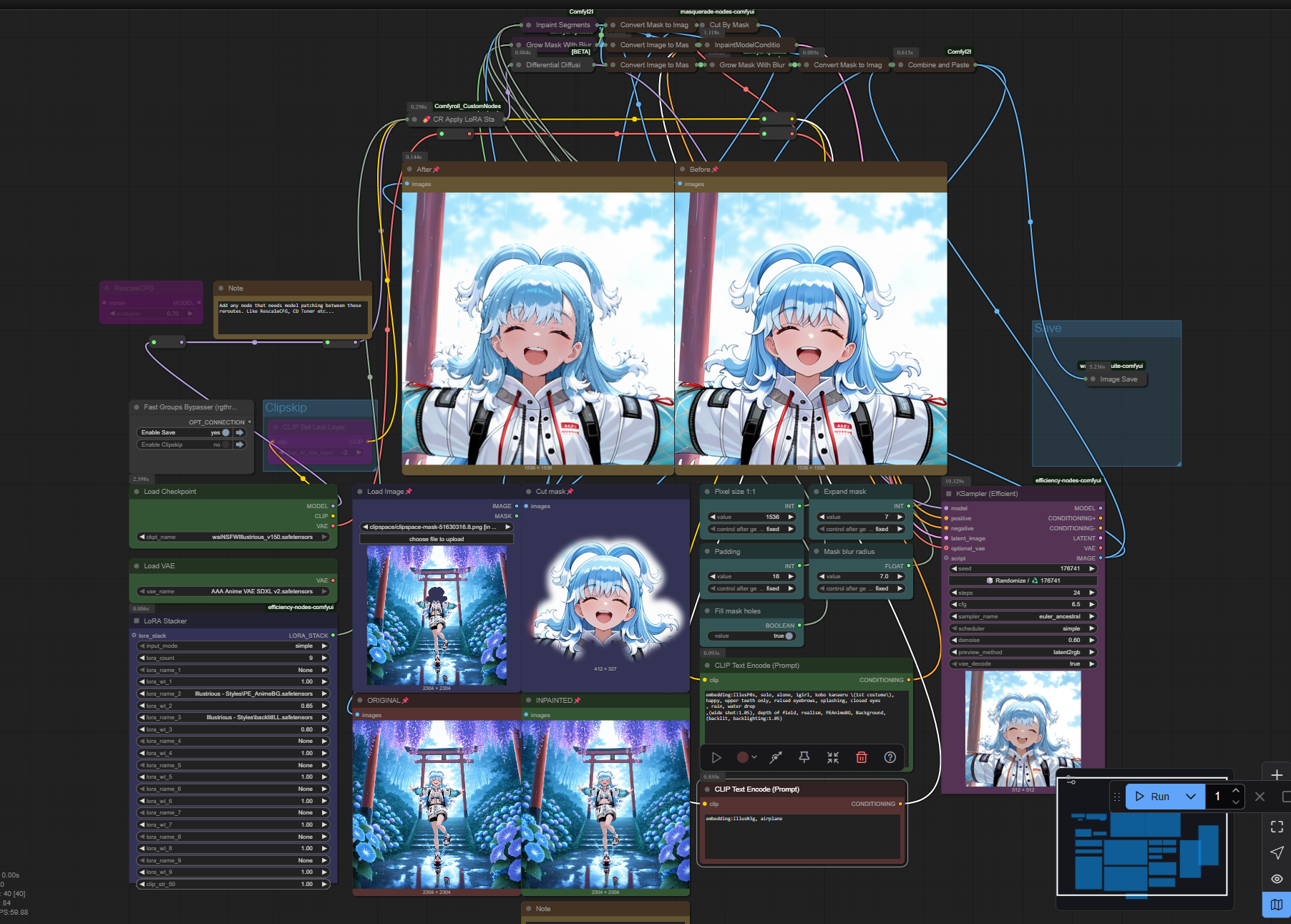Screen dimensions: 1291x924
Task: Open node help via question mark icon
Action: (890, 757)
